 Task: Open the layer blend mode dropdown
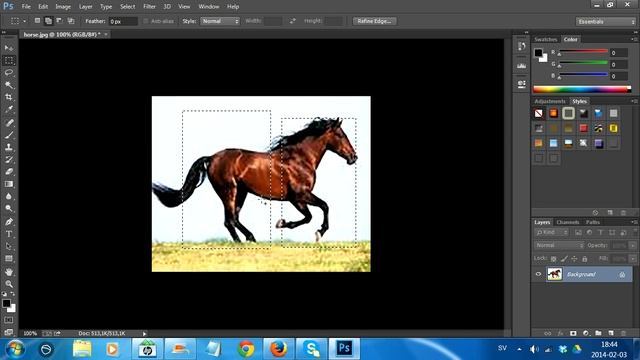coord(559,245)
